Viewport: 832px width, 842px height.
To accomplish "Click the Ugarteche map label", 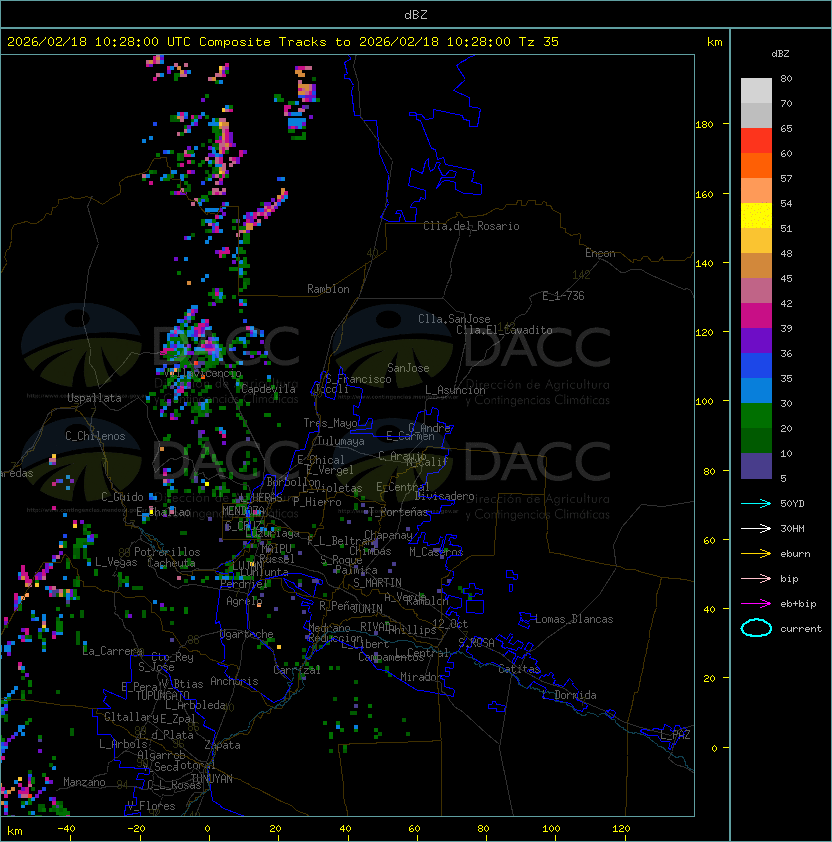I will (x=247, y=634).
